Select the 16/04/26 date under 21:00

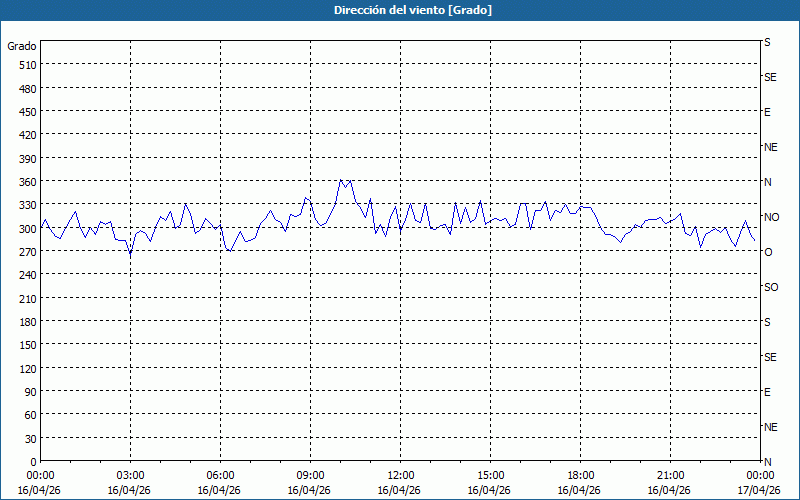pos(669,490)
